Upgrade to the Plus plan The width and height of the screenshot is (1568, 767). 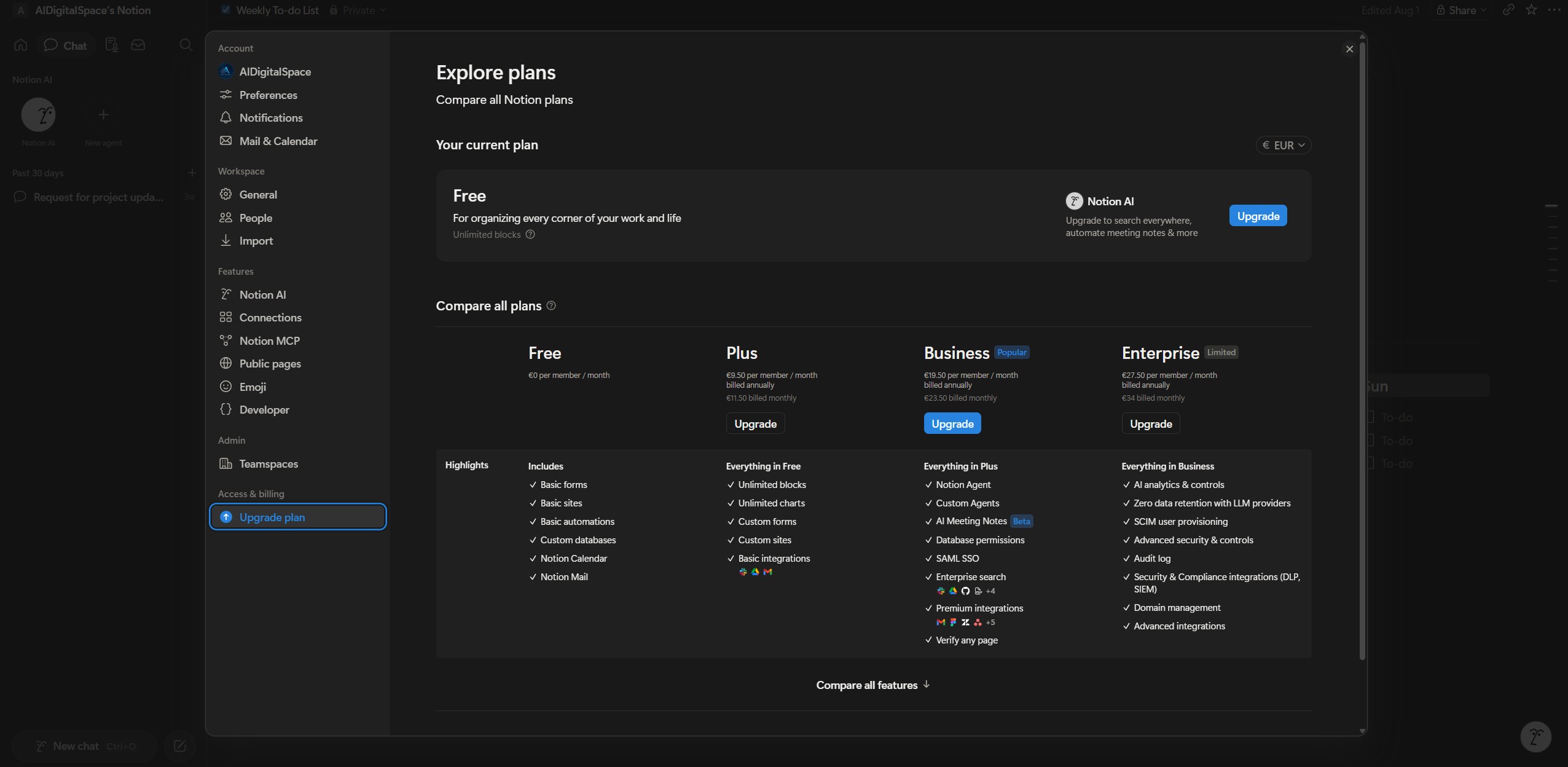coord(755,423)
